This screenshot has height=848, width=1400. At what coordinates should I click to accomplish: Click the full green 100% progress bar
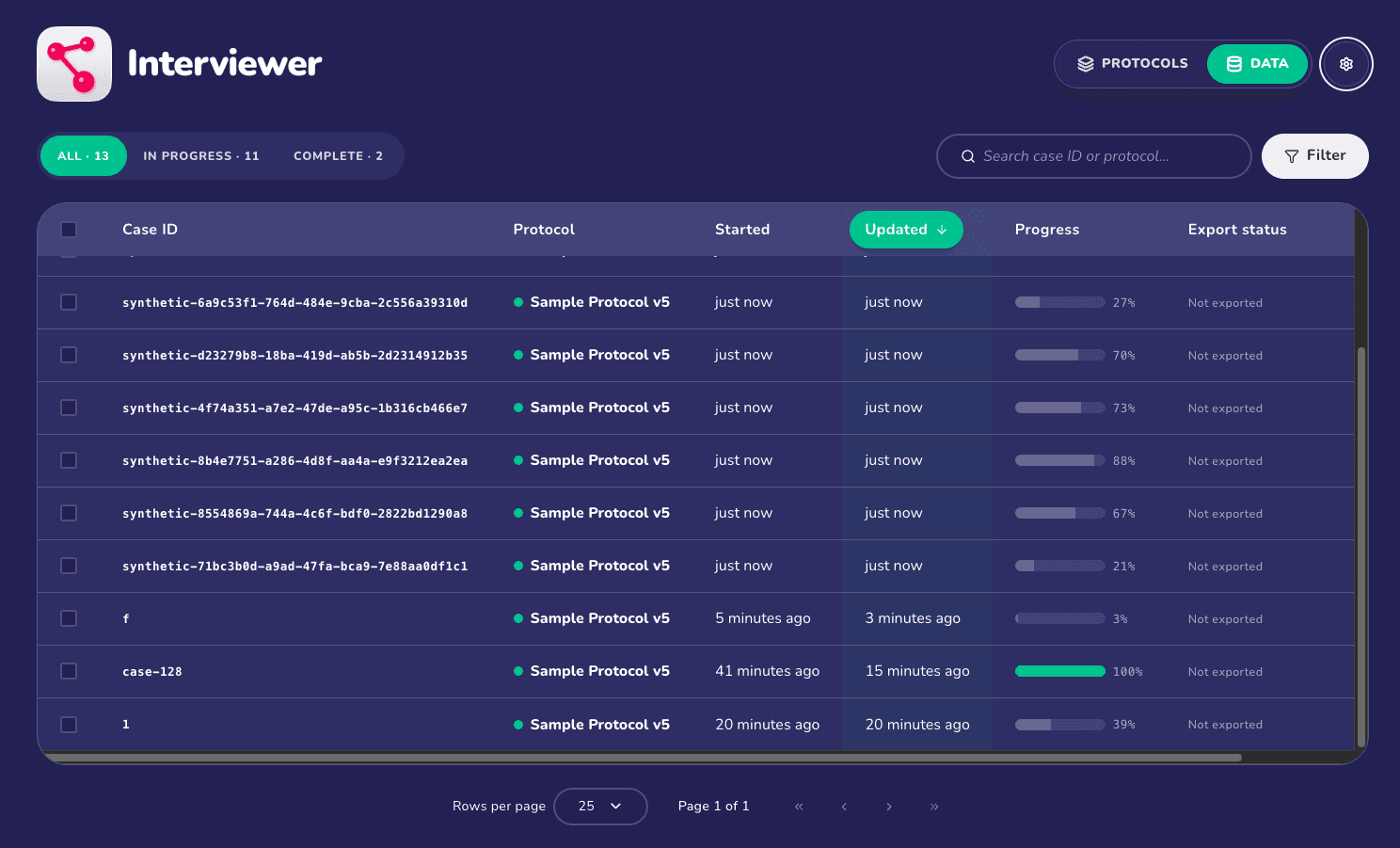pos(1059,671)
